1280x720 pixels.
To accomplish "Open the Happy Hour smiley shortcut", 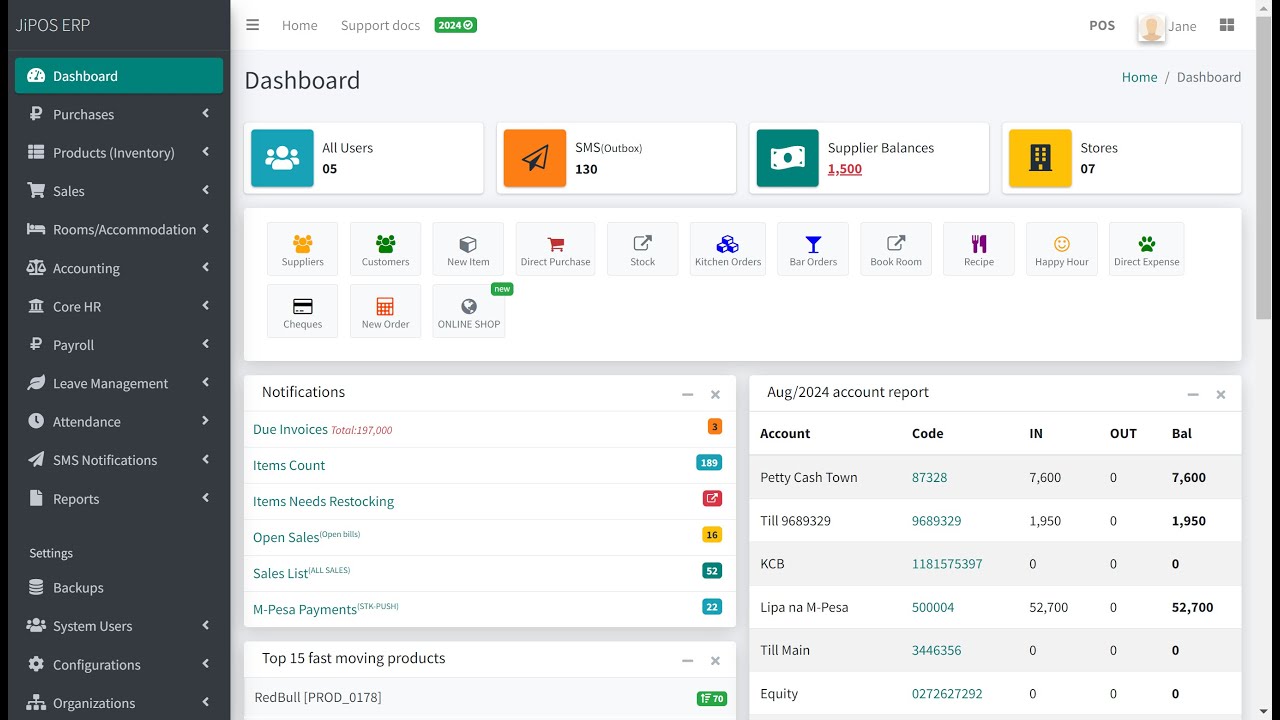I will [1062, 249].
